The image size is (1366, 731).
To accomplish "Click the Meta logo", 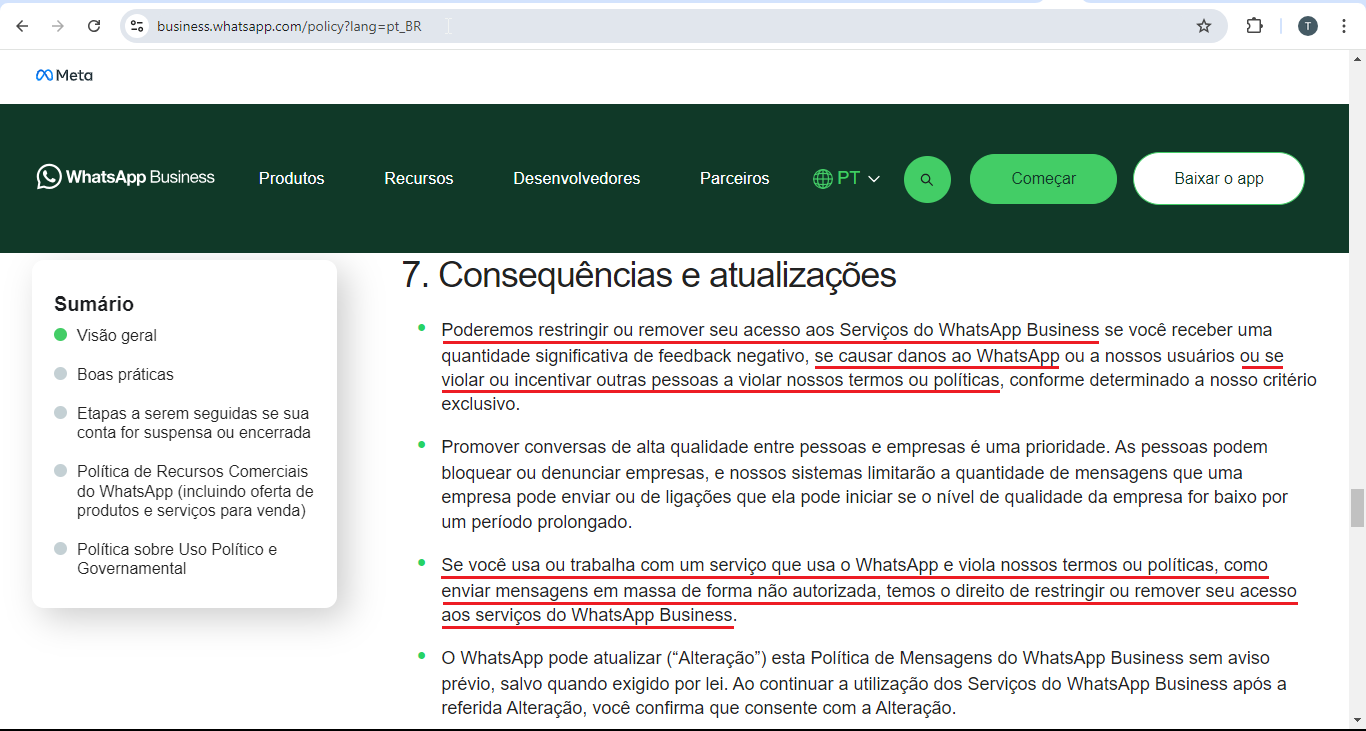I will click(x=64, y=75).
